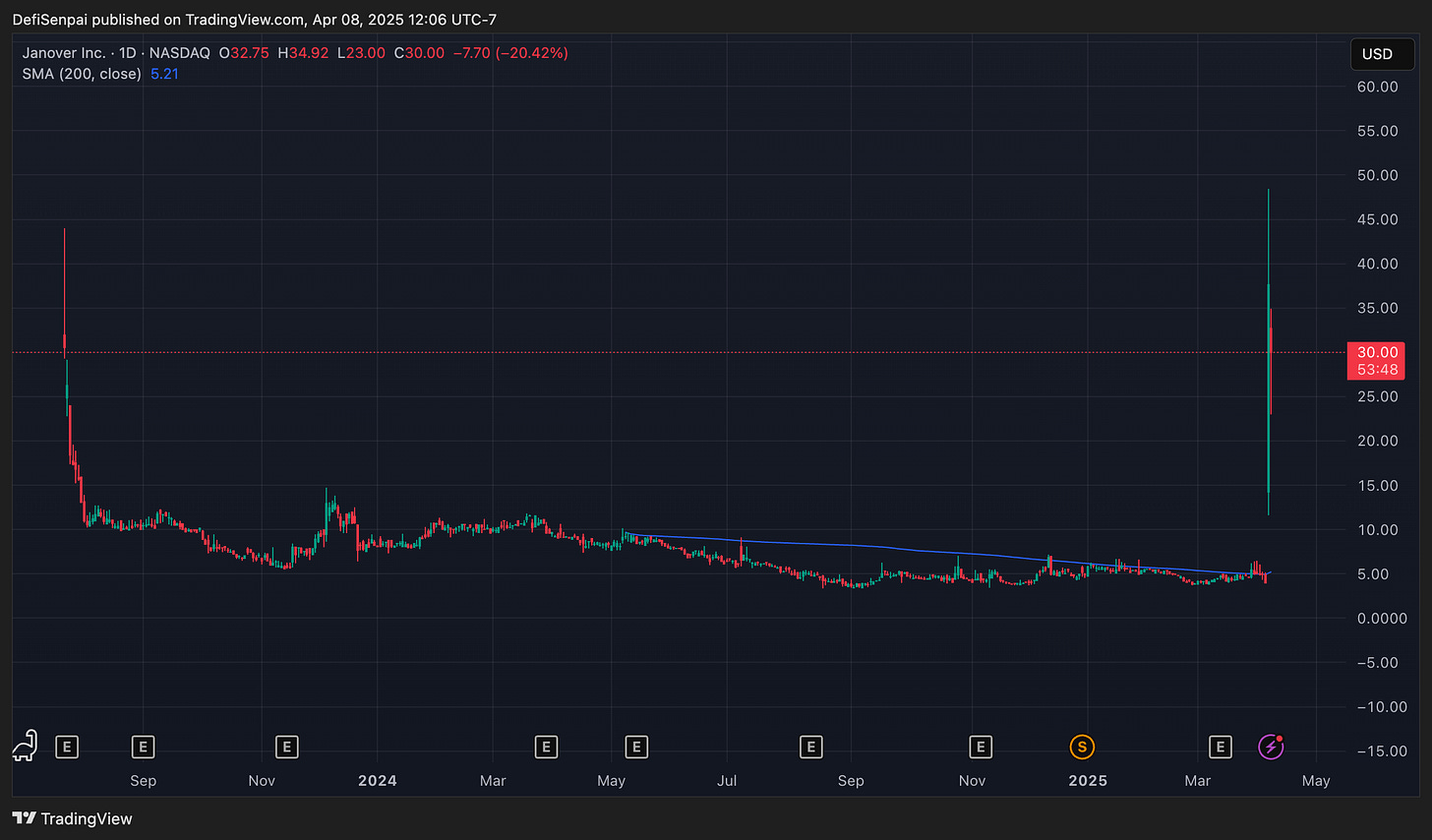Click the 53:48 bar countdown timer

click(x=1377, y=370)
